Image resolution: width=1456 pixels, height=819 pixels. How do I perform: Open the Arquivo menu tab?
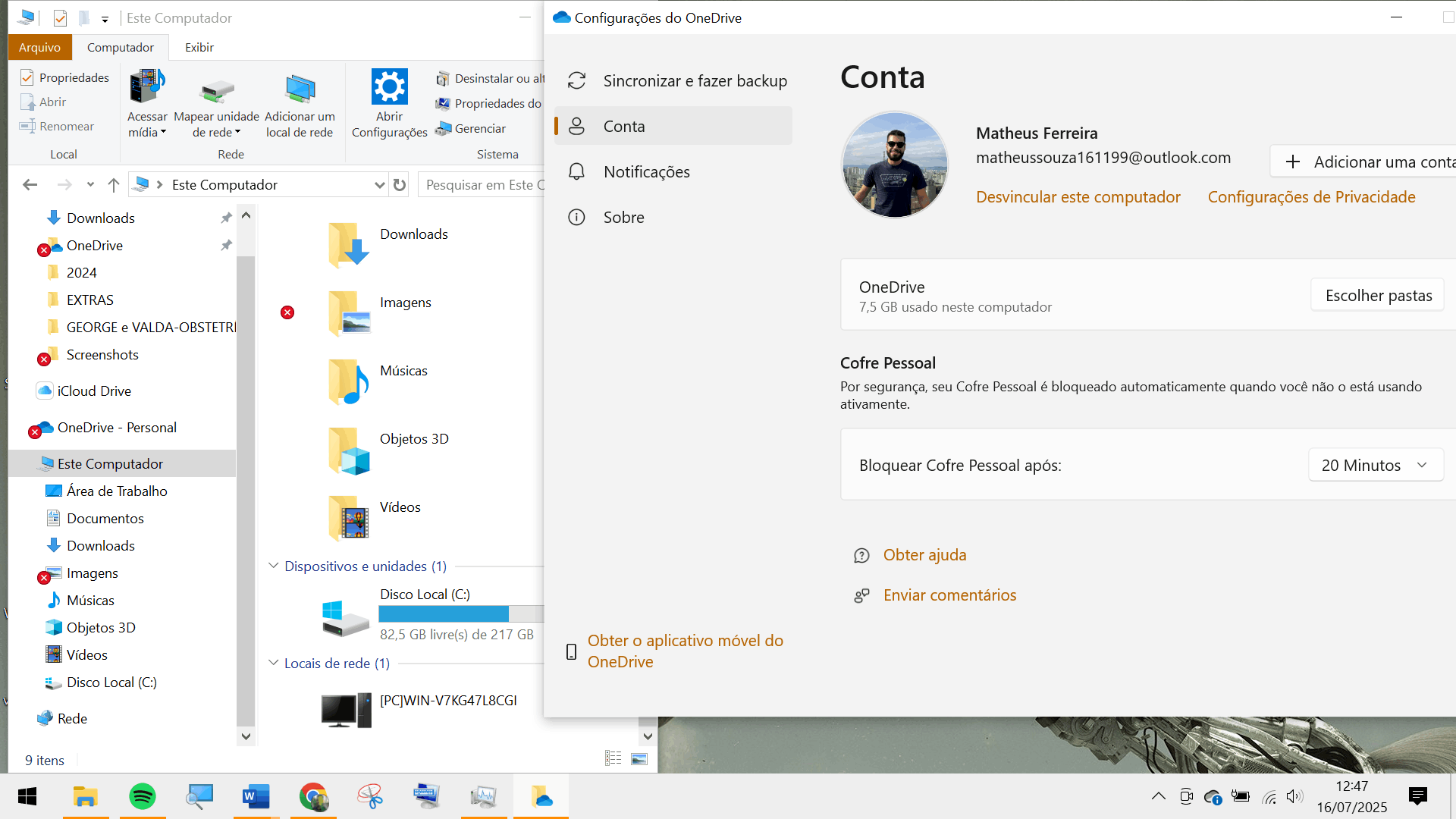pos(39,47)
